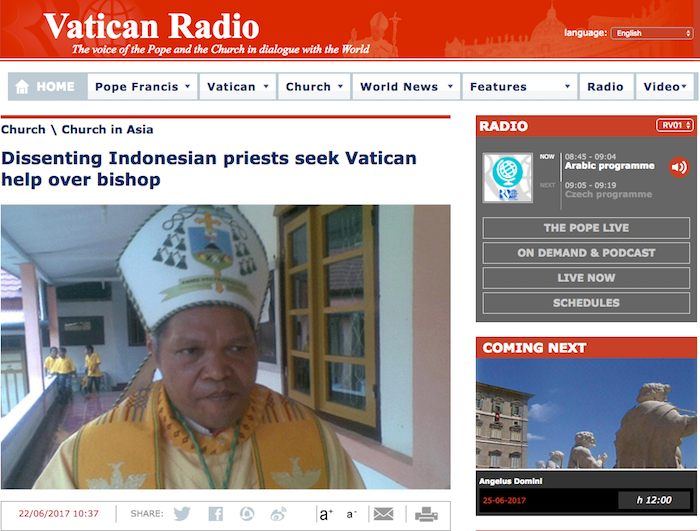Click the Coming Next Vatican image
700x531 pixels.
[586, 414]
